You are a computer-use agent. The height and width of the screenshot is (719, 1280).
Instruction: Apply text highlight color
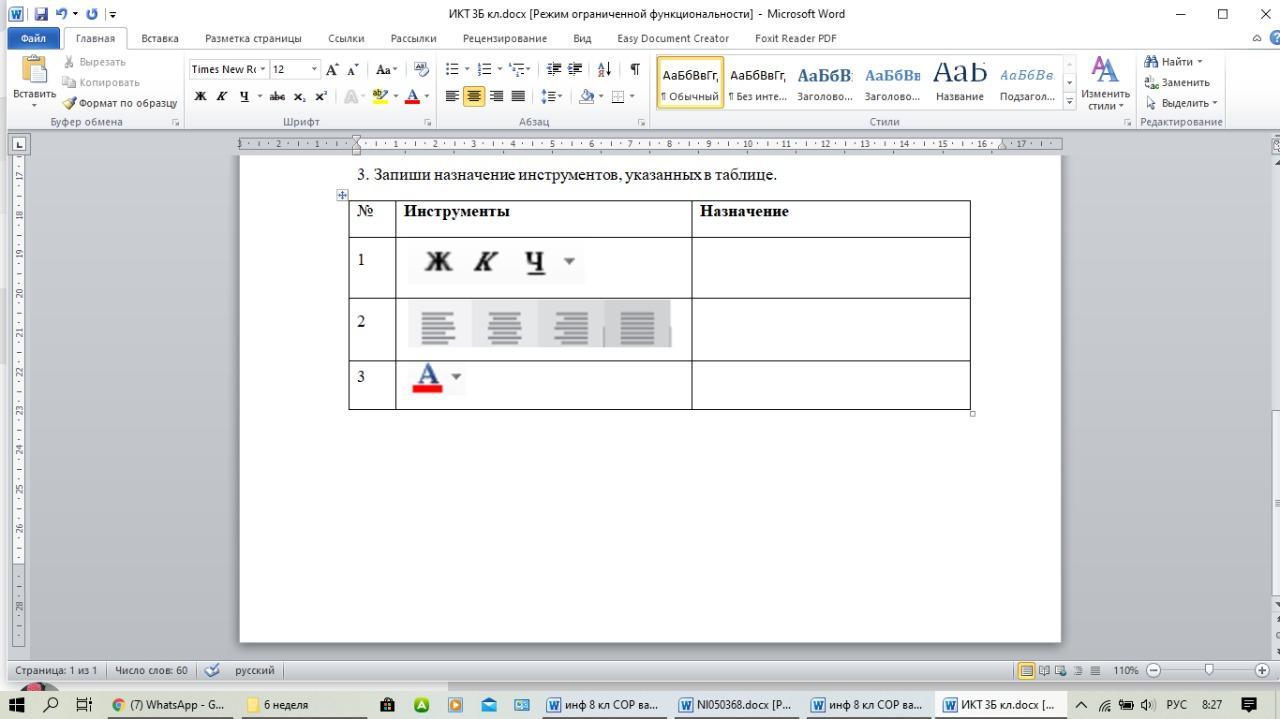pyautogui.click(x=379, y=97)
